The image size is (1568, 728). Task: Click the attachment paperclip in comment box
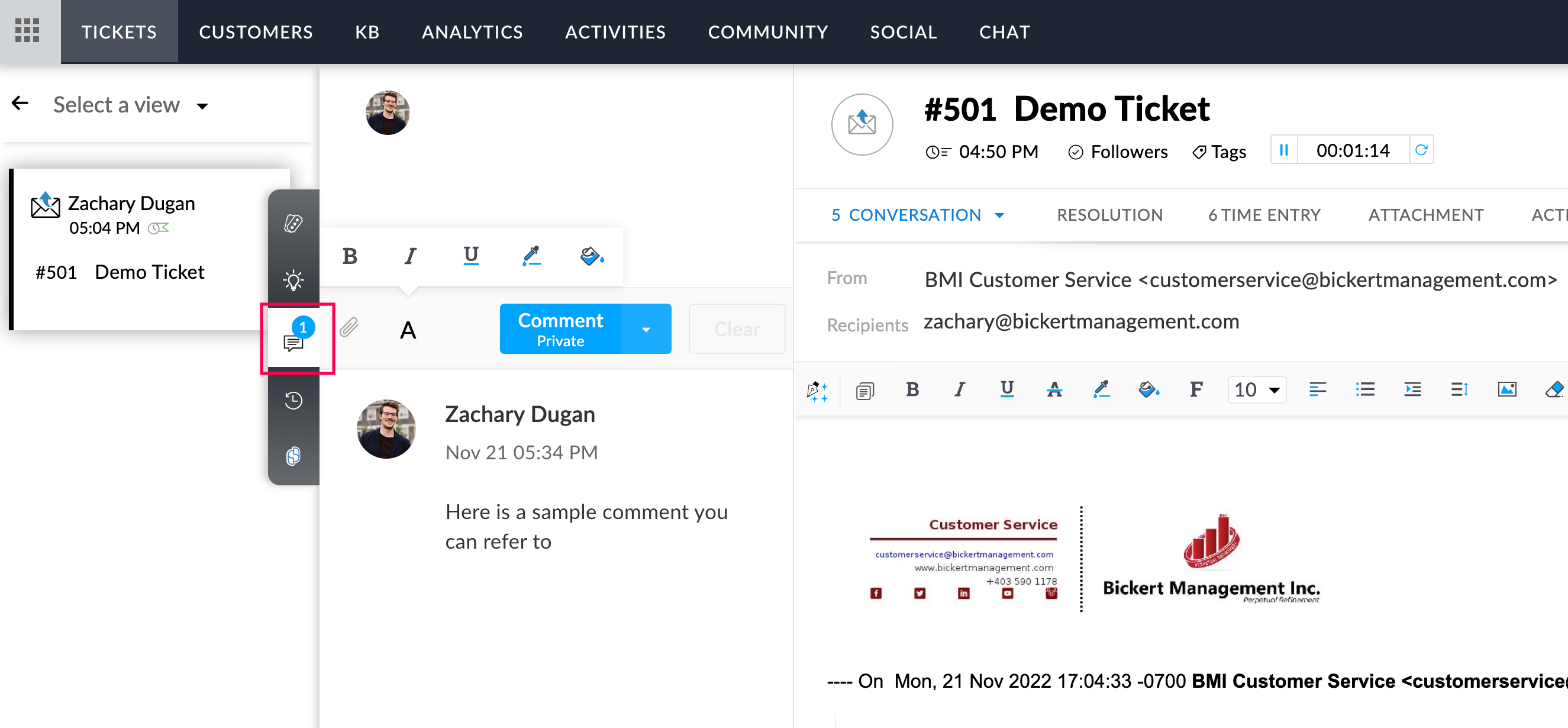pos(349,328)
